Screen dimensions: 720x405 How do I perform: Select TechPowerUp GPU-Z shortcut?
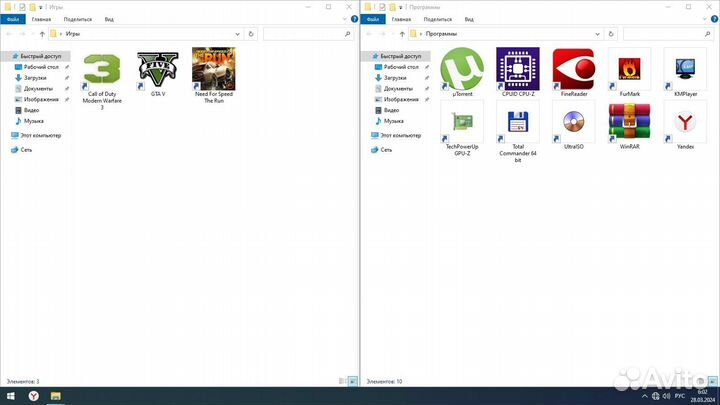tap(462, 128)
